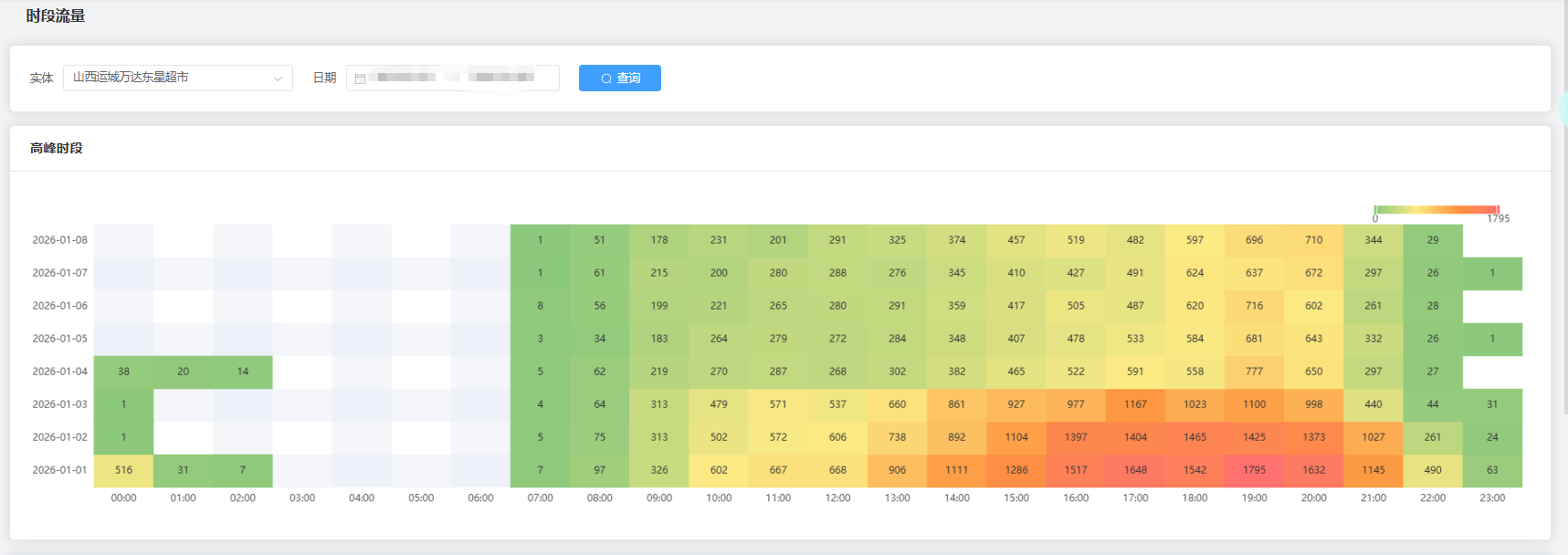
Task: Click the 19:00 hour axis label
Action: [1254, 498]
